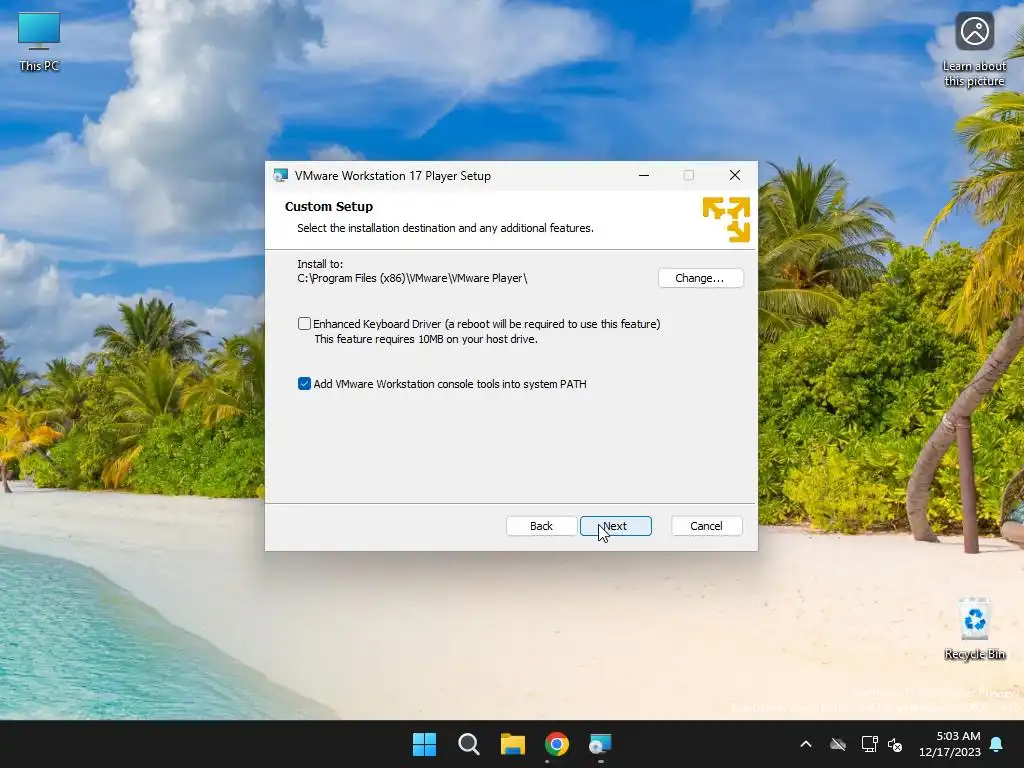The image size is (1024, 768).
Task: Close the VMware Setup dialog
Action: [735, 175]
